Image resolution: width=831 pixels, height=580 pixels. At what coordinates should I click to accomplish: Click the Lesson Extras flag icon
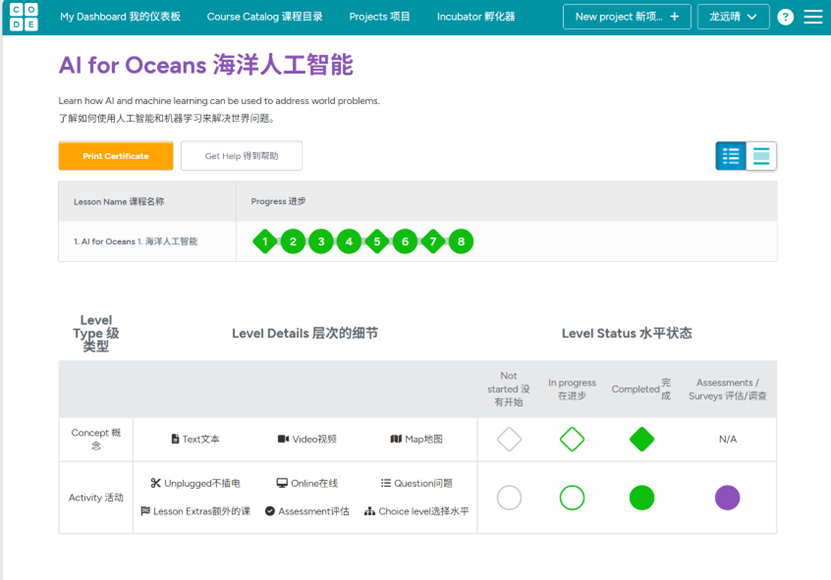(145, 511)
